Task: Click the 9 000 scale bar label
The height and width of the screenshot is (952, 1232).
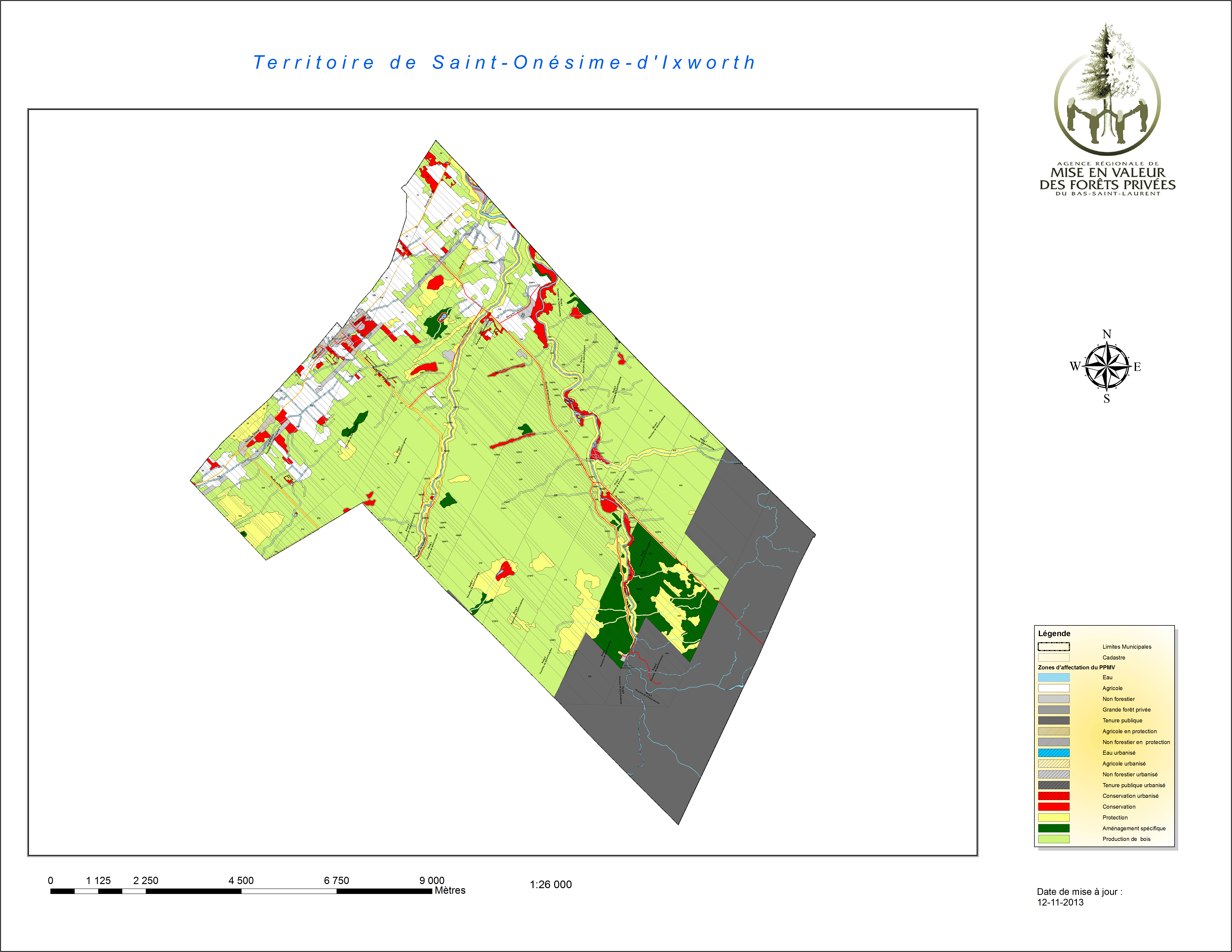Action: (x=432, y=880)
